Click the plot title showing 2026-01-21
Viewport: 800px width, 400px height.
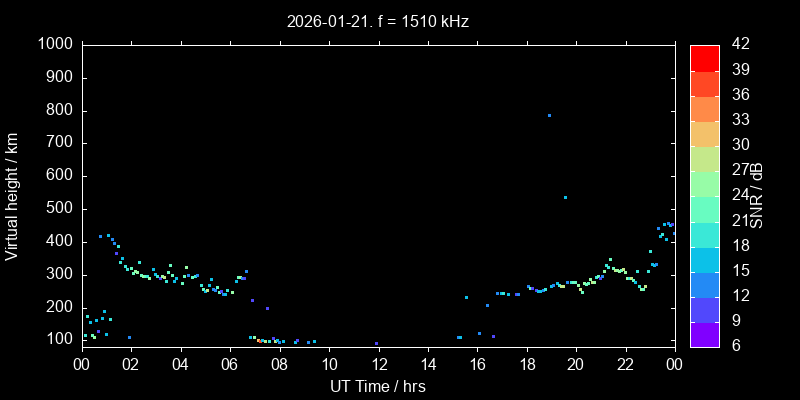click(378, 20)
